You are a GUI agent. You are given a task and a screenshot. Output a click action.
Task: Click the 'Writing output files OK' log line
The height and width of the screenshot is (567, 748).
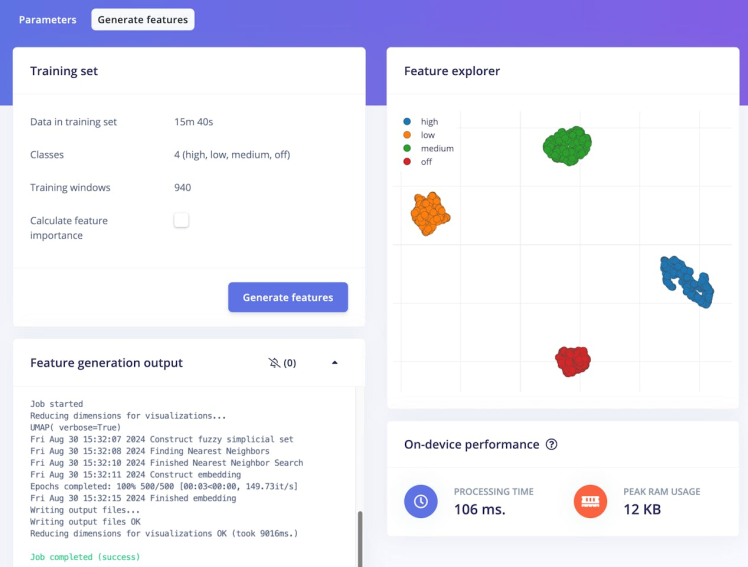pos(85,522)
